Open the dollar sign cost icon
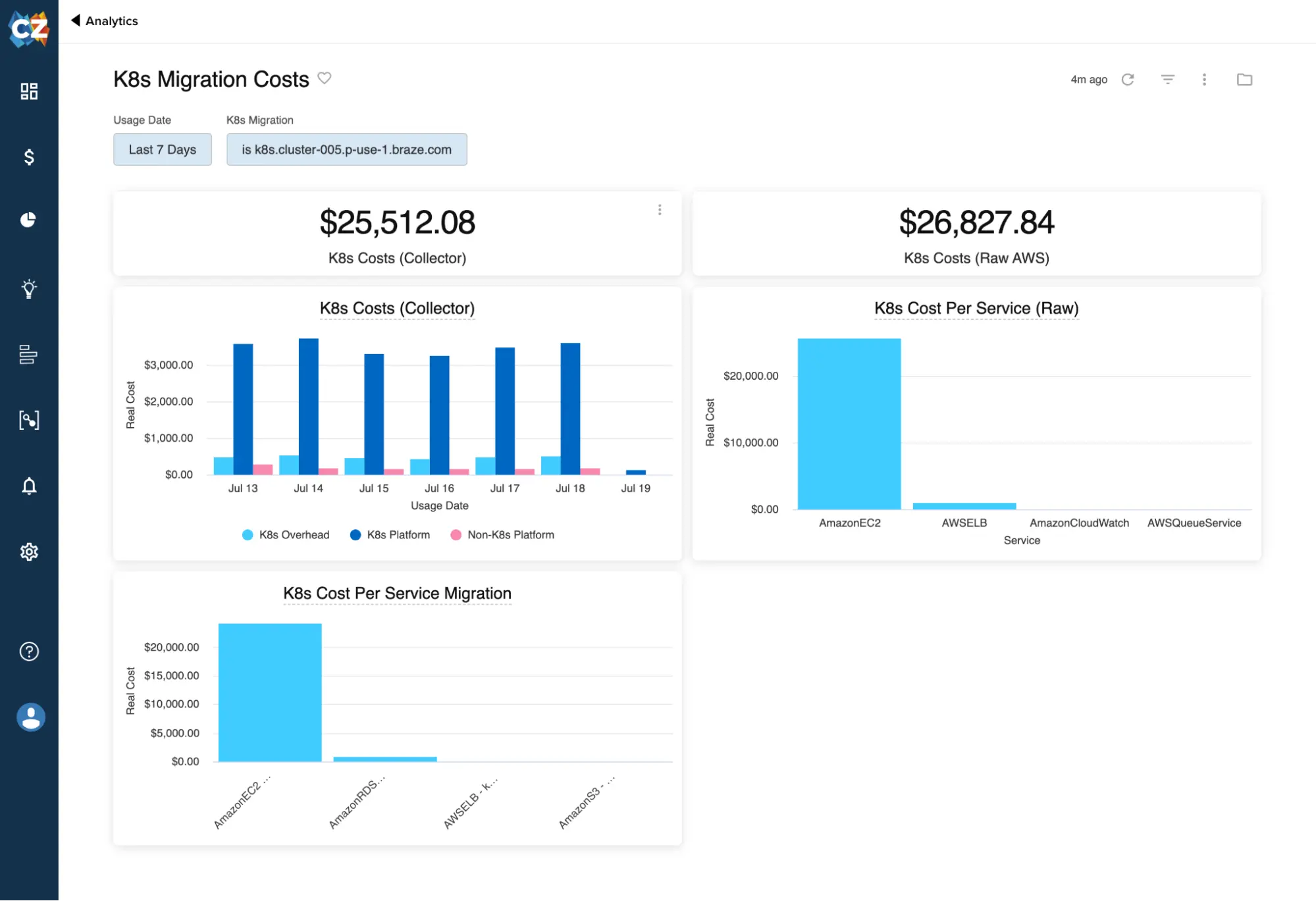 click(29, 157)
